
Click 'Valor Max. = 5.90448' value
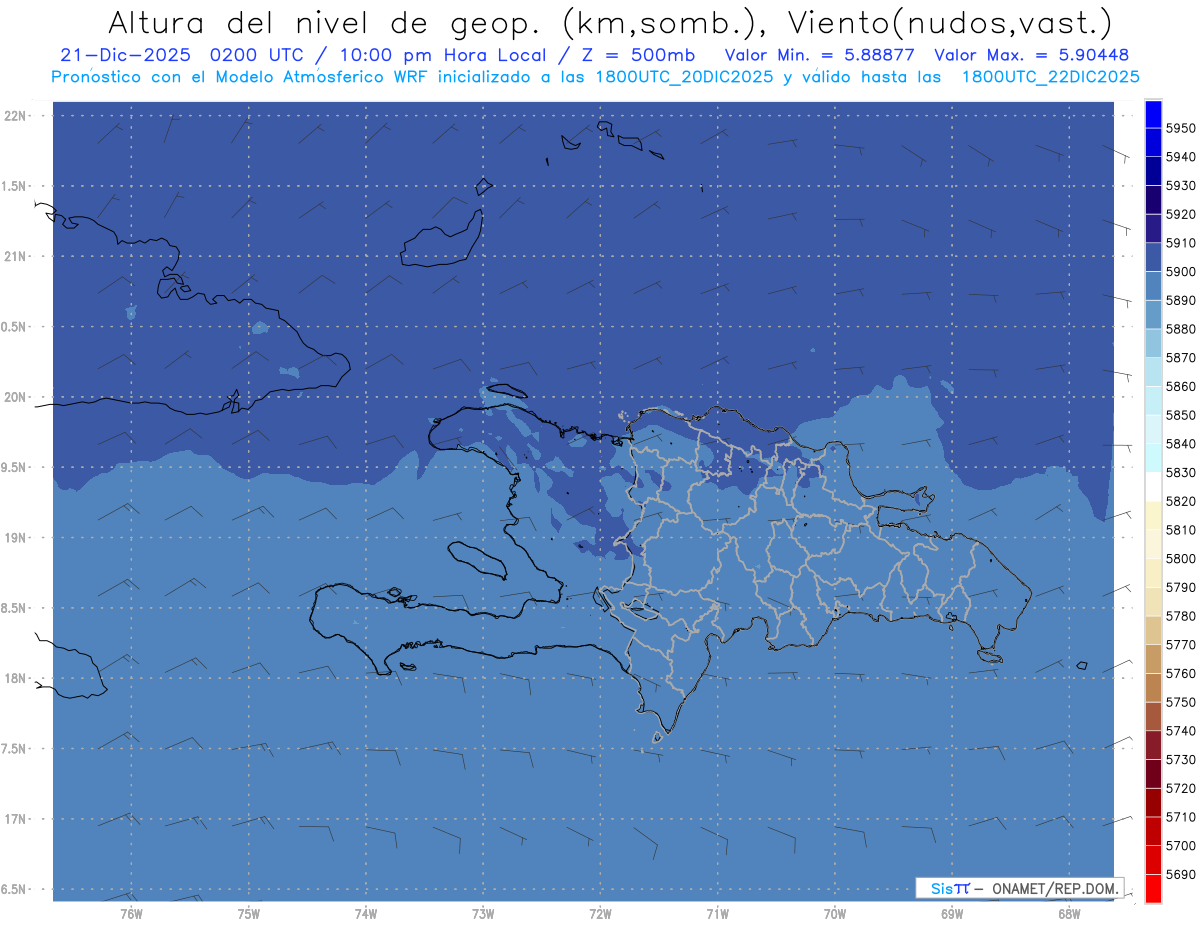point(1032,55)
